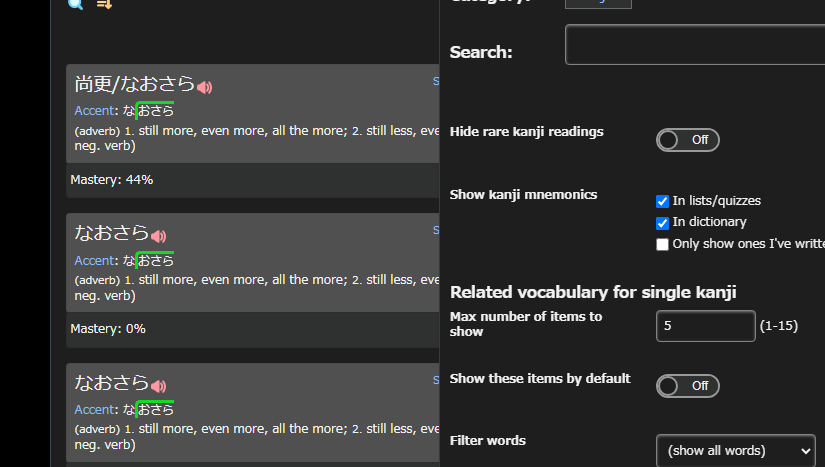The width and height of the screenshot is (825, 467).
Task: Play audio for the second なおさら entry
Action: coord(158,237)
